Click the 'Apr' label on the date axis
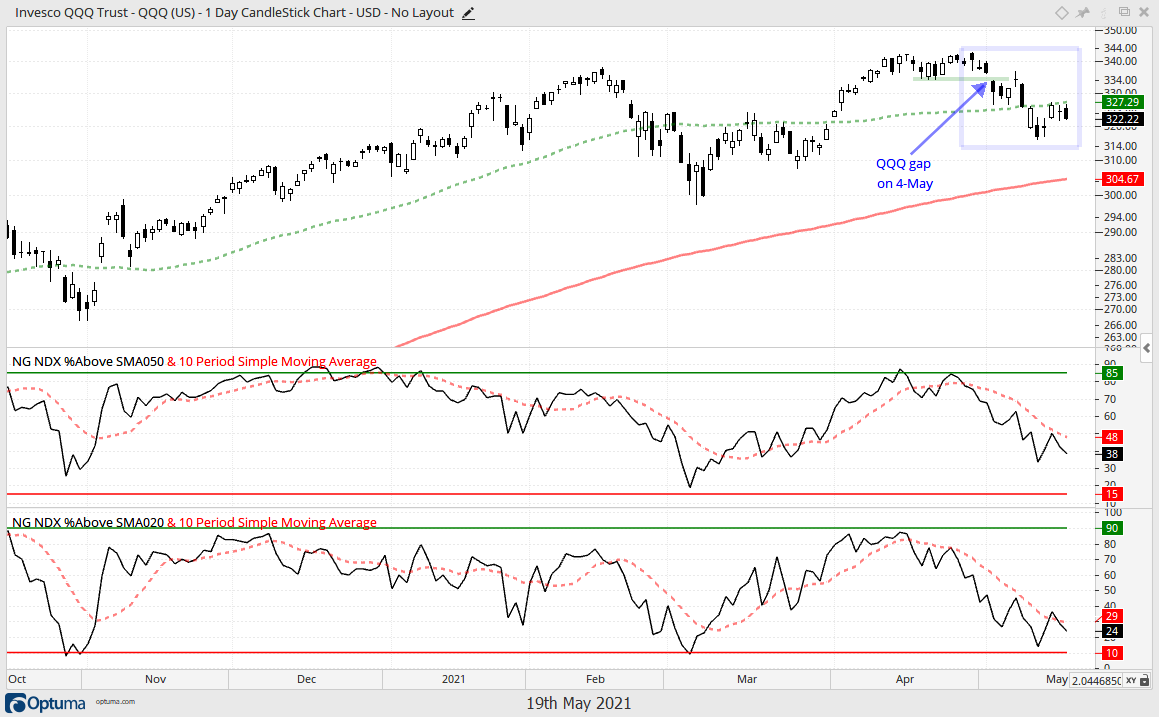 905,679
